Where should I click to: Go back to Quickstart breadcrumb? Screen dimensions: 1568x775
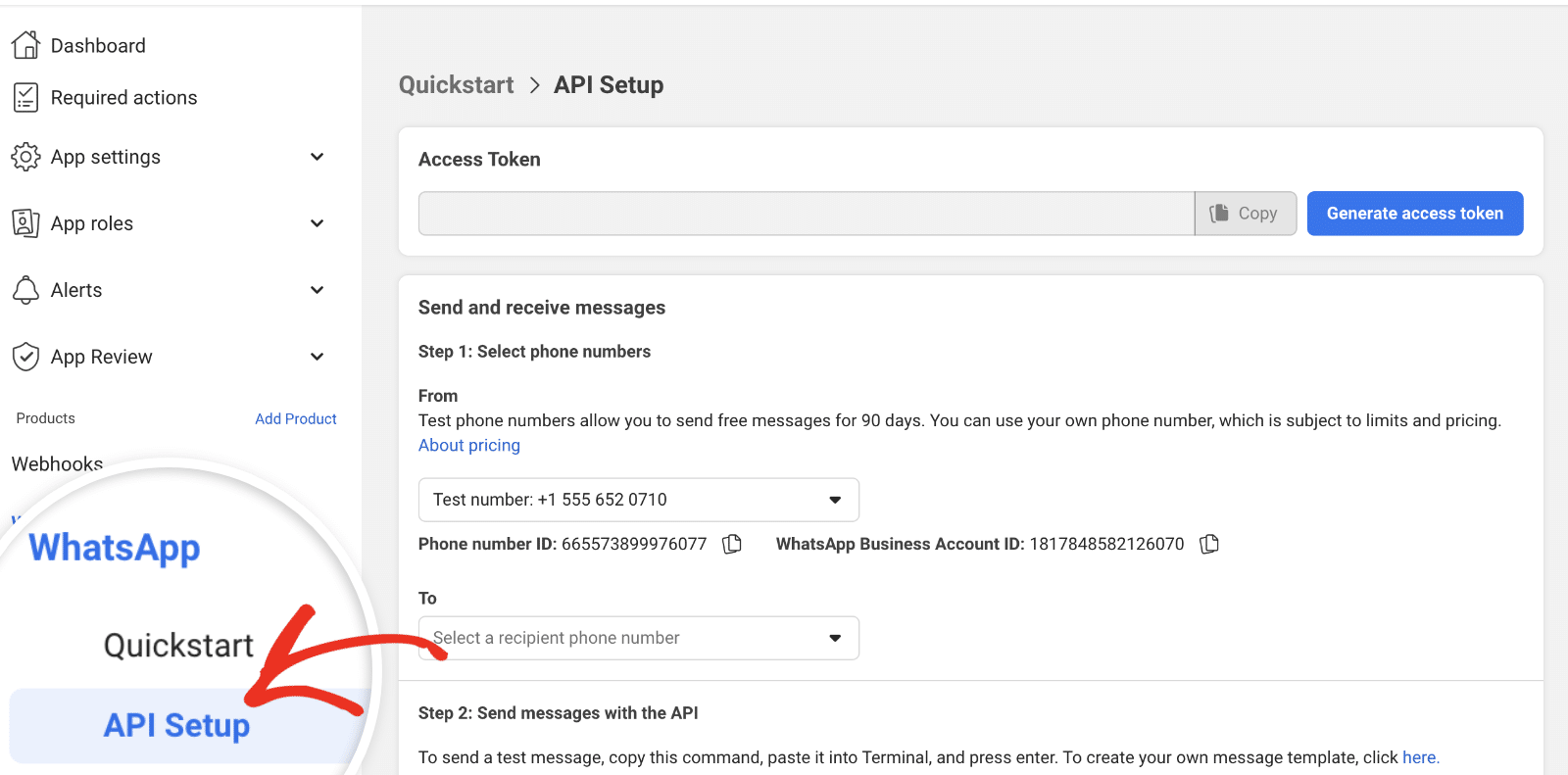coord(457,85)
